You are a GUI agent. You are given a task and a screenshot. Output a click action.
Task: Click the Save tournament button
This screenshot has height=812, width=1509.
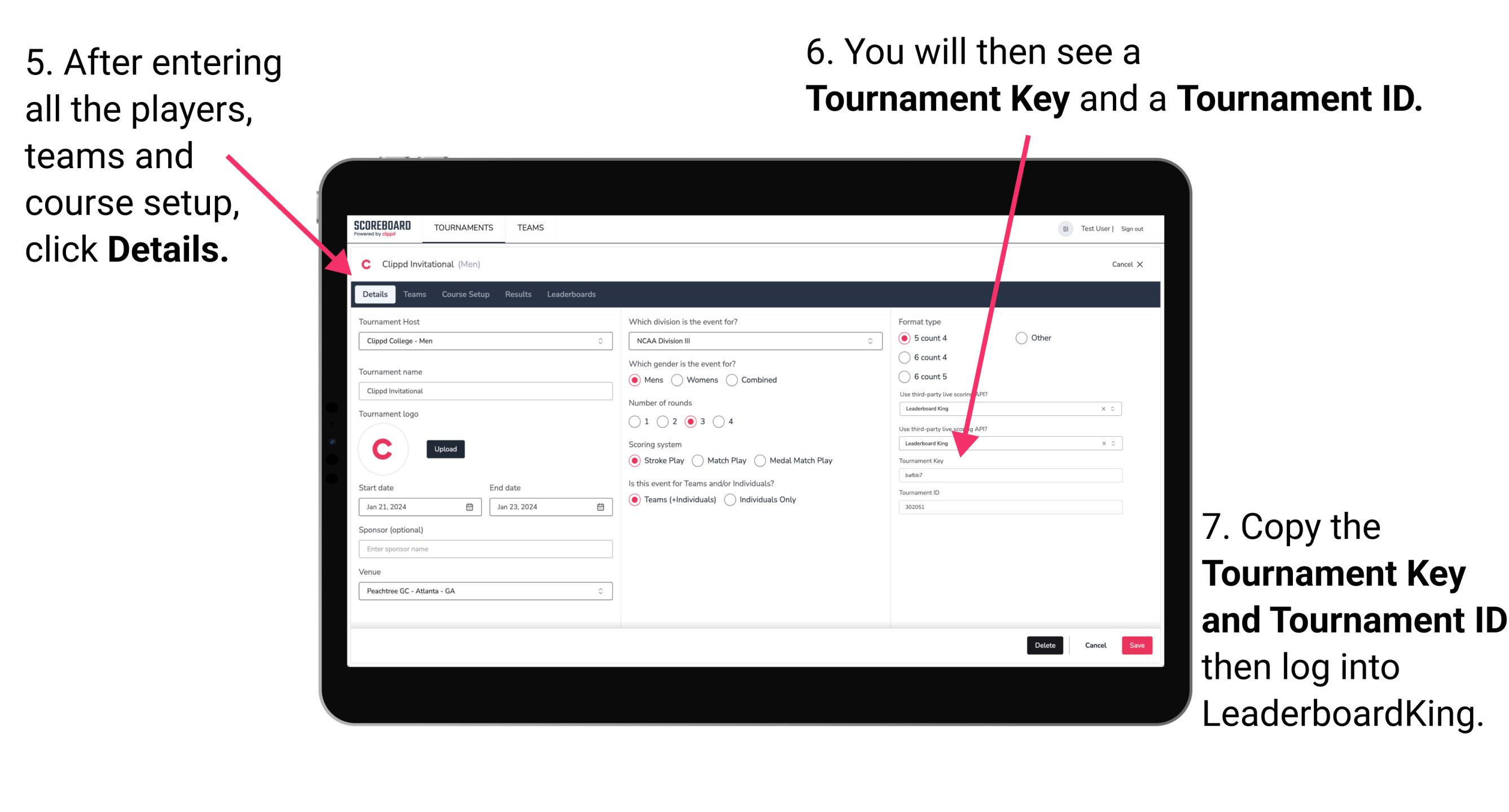tap(1138, 645)
